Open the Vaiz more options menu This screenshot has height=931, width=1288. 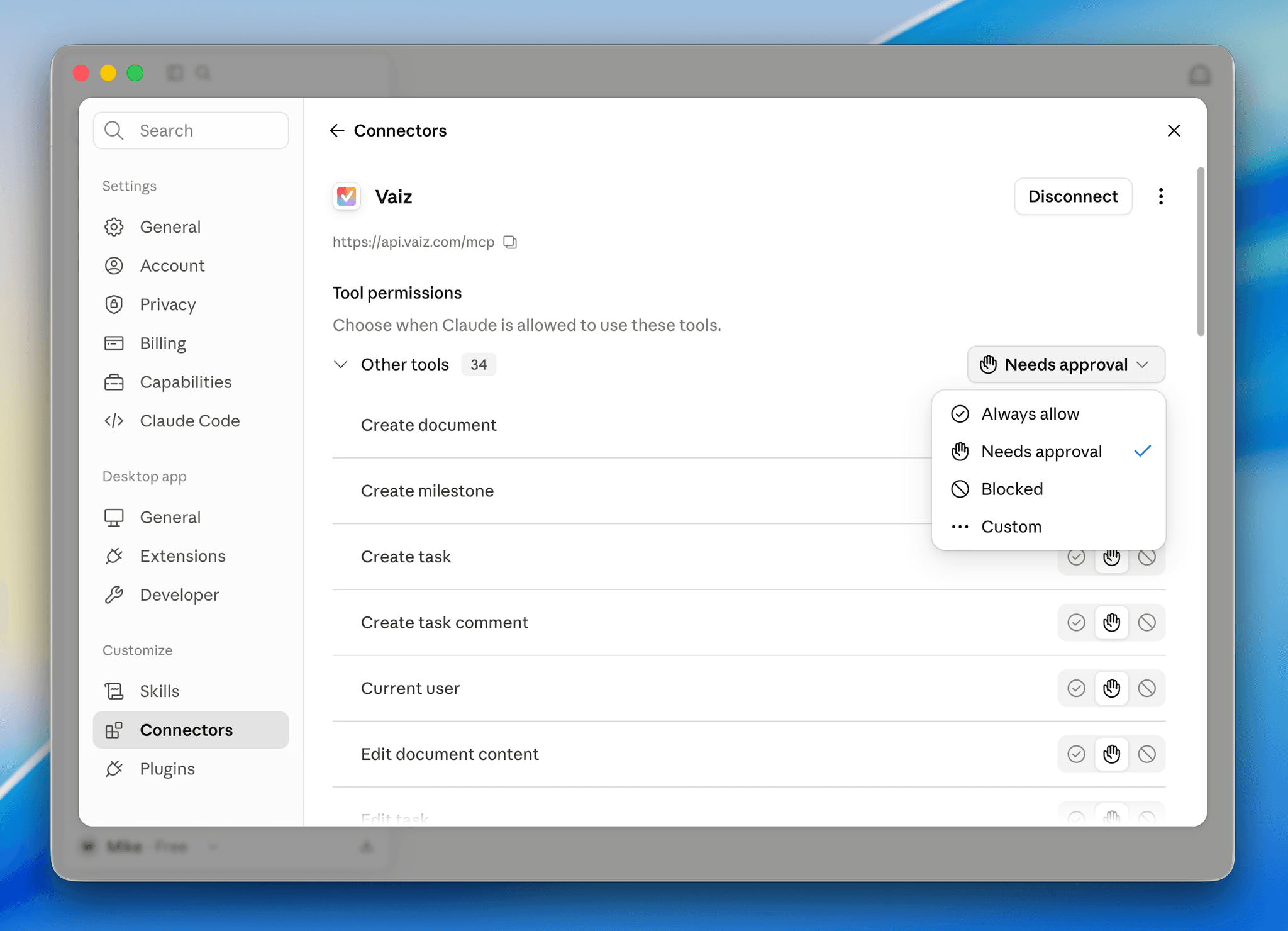[1161, 196]
